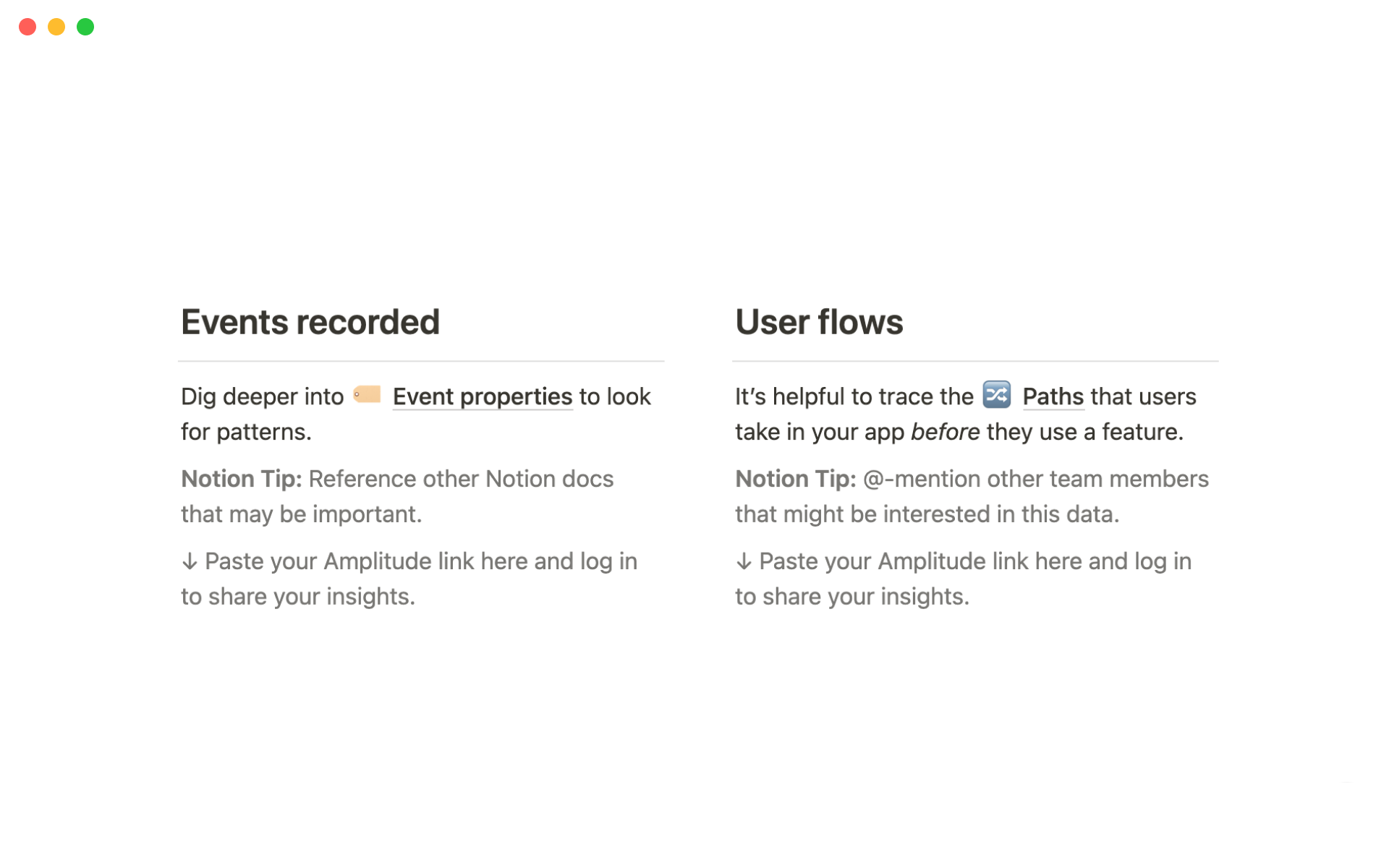Screen dimensions: 1389x868
Task: Maximize the window with the green button
Action: 85,27
